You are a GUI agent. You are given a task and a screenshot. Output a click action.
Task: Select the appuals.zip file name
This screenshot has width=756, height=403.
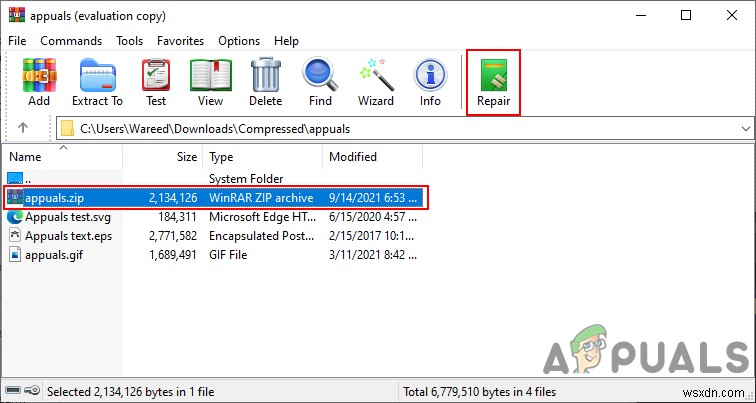point(54,198)
